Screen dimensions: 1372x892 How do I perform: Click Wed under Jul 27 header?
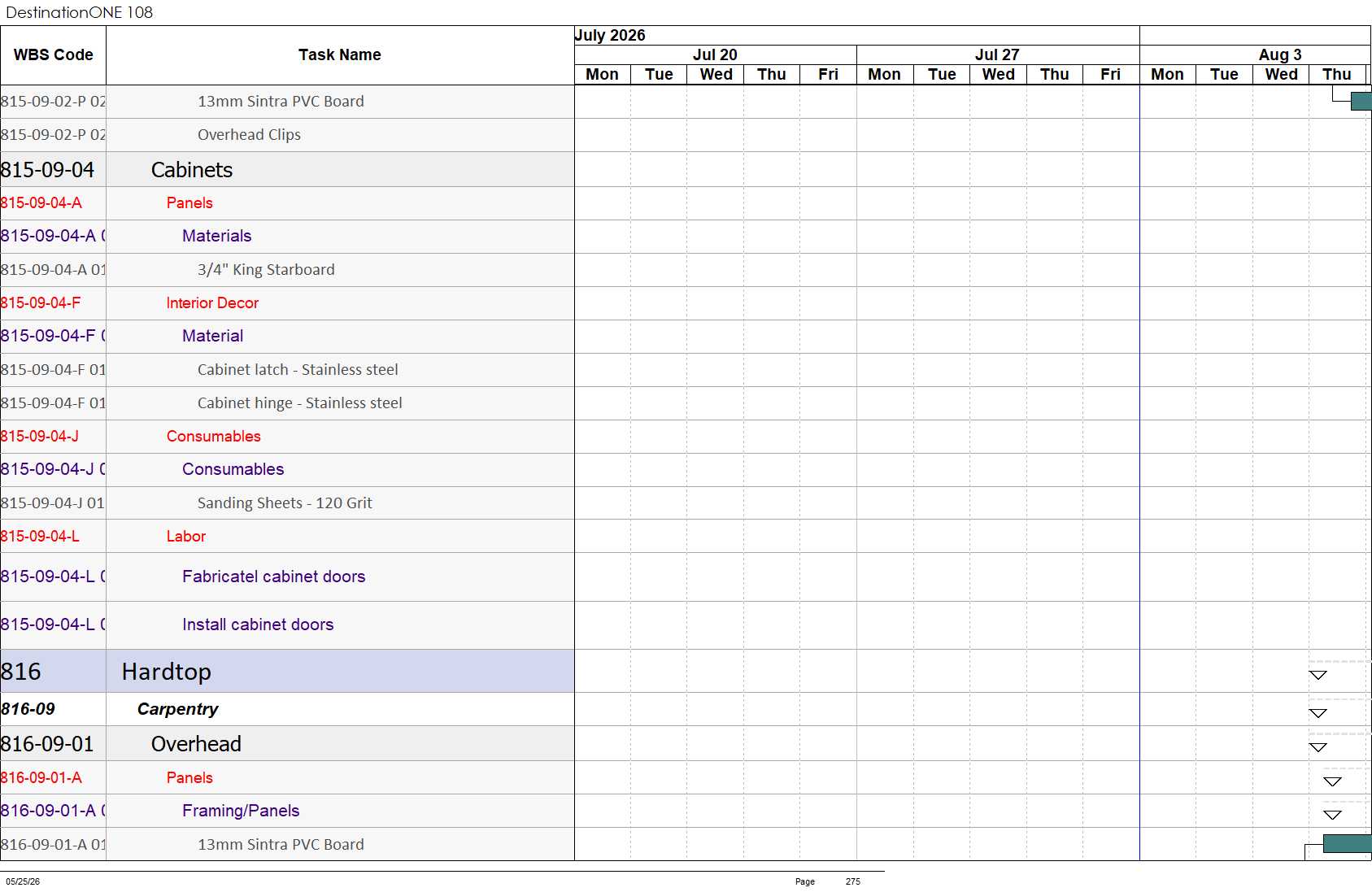click(x=998, y=74)
